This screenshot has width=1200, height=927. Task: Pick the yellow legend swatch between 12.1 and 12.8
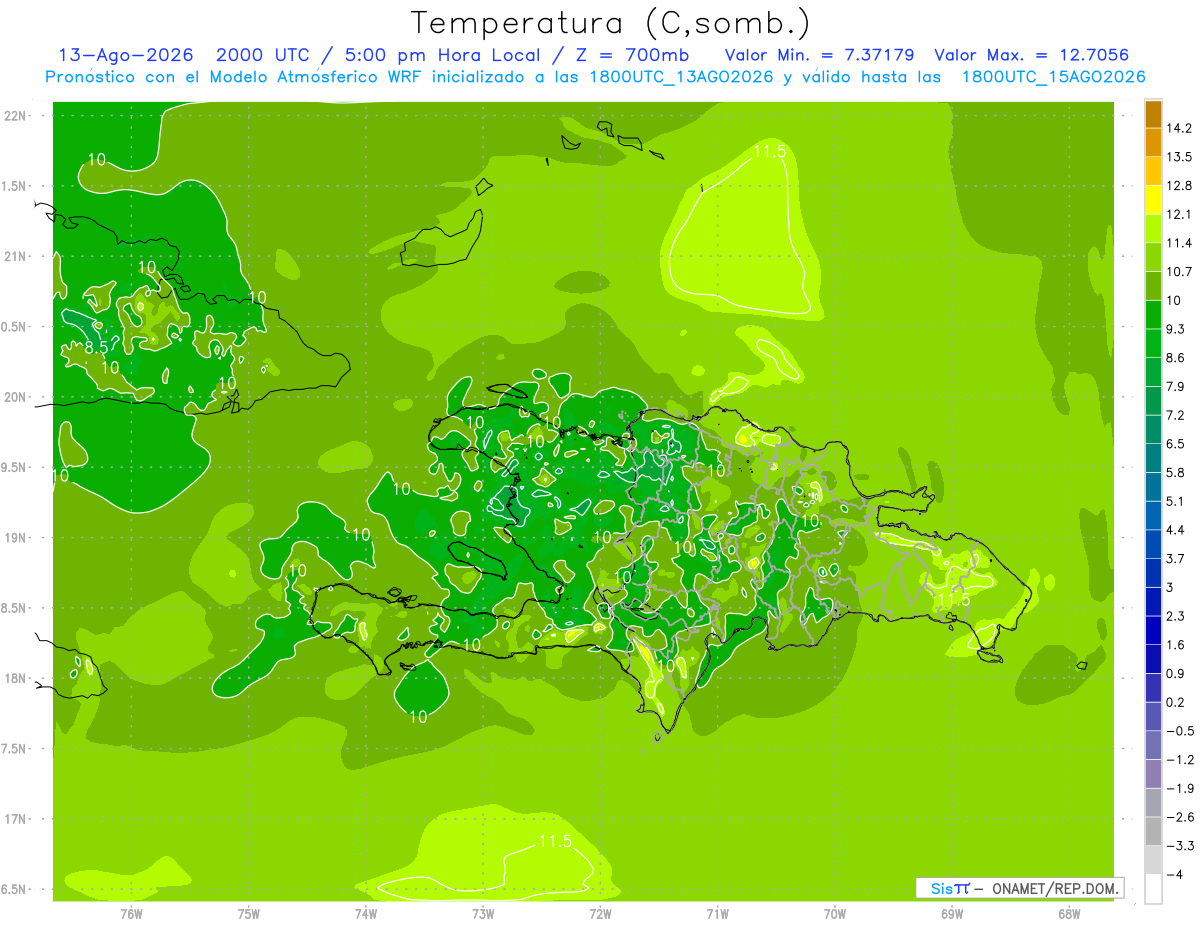tap(1153, 200)
